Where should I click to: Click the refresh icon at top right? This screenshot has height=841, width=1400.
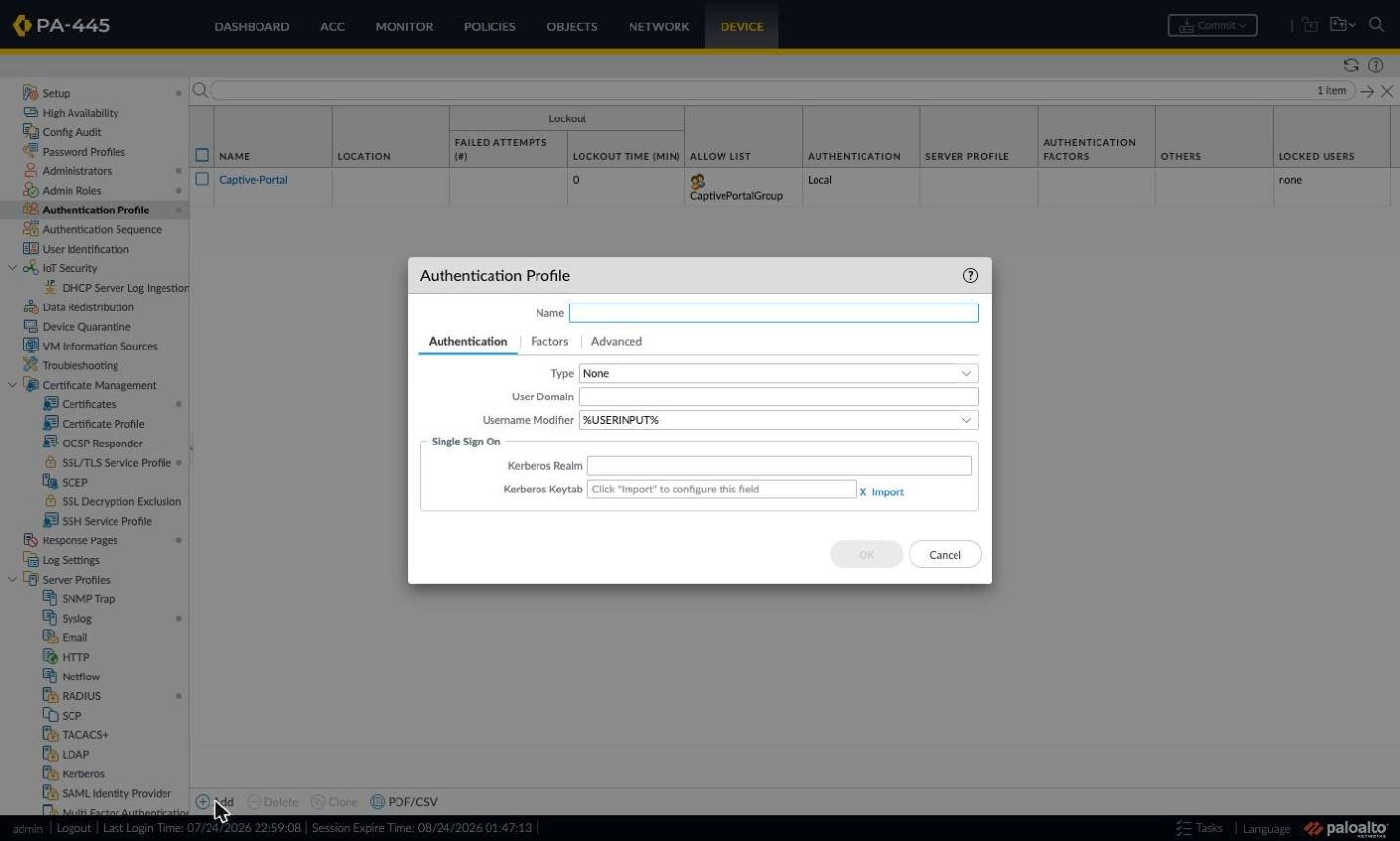click(1351, 66)
